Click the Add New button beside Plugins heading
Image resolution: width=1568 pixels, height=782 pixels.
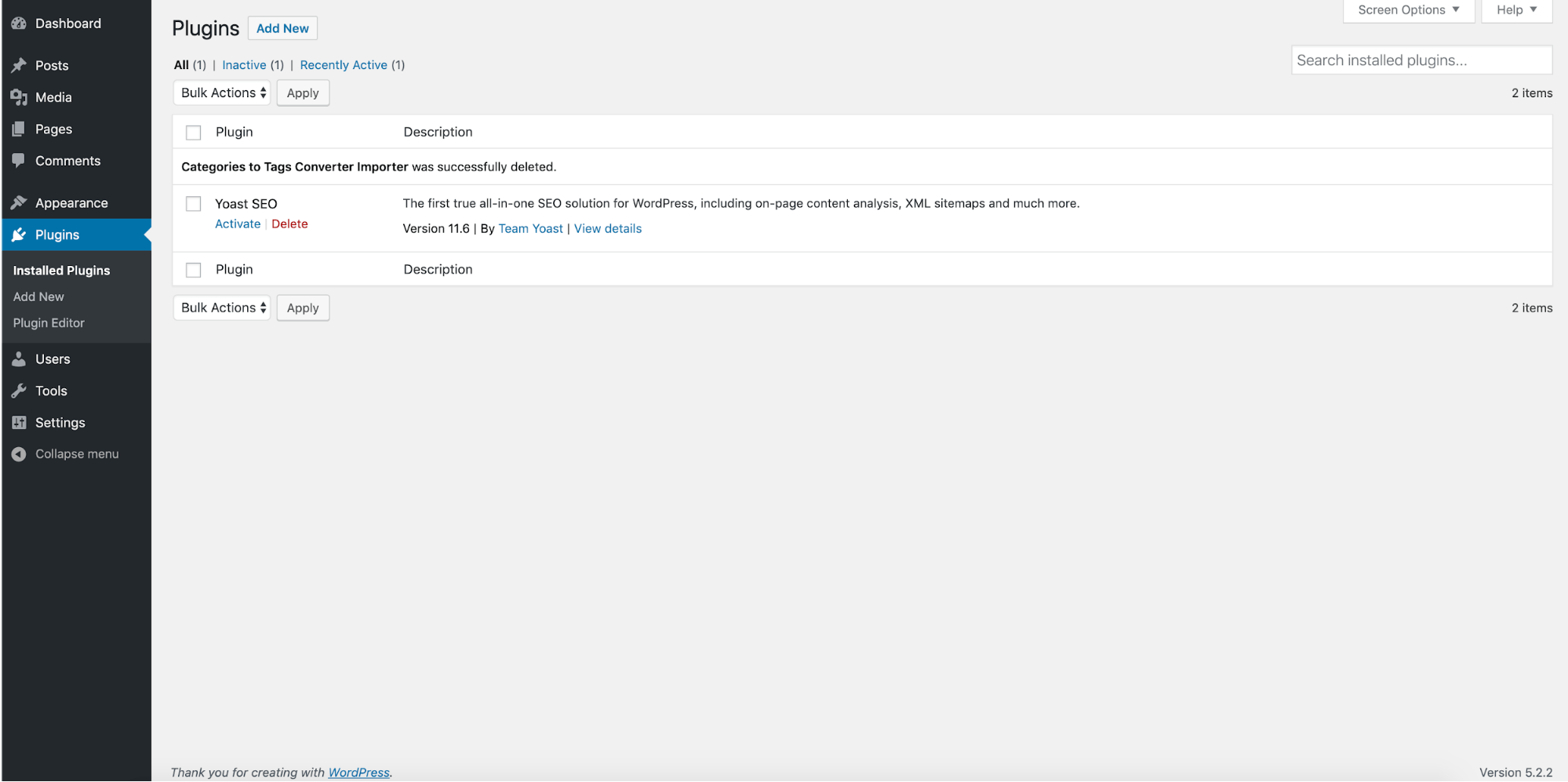pos(282,28)
